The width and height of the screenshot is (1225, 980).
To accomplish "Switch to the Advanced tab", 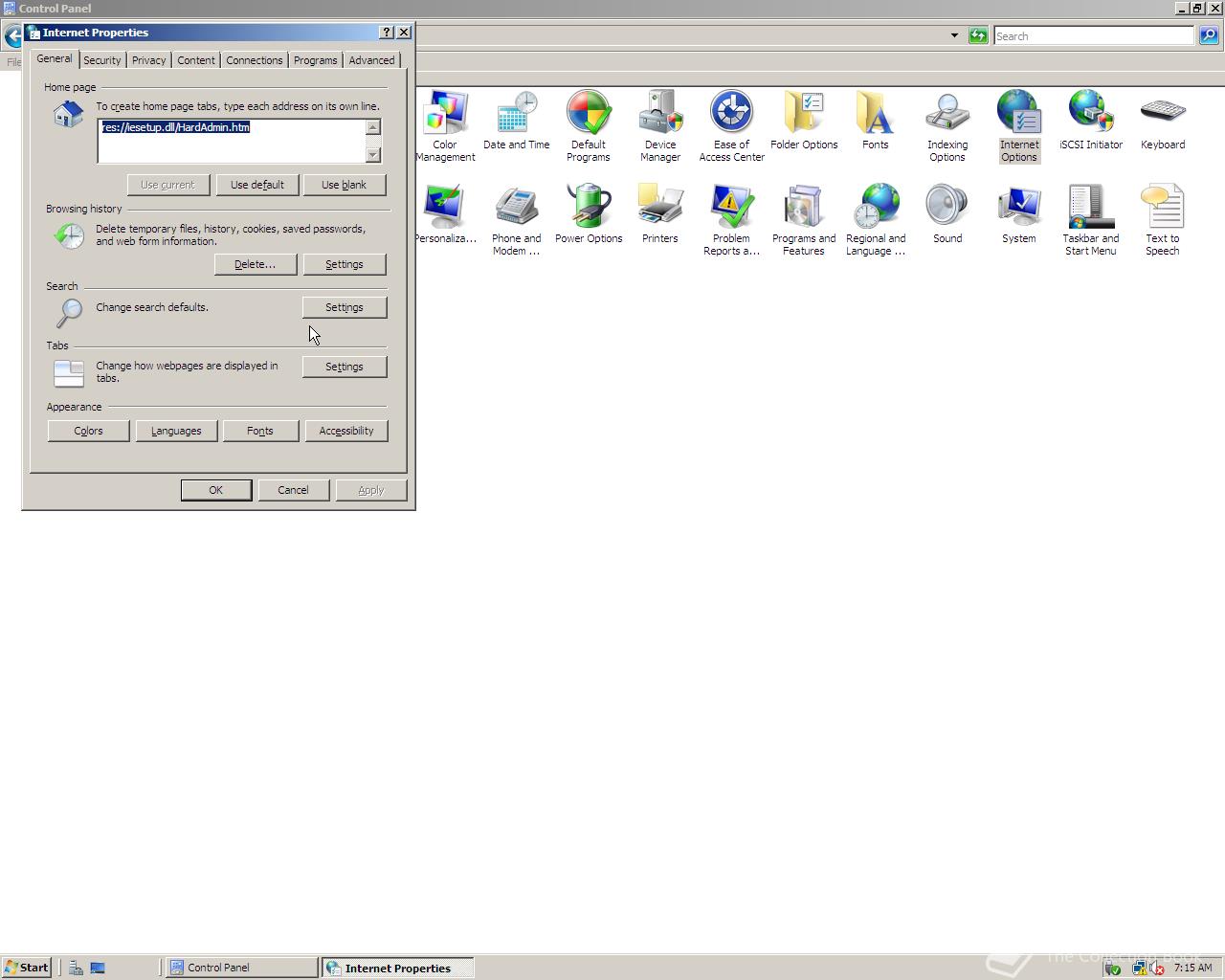I will [372, 60].
